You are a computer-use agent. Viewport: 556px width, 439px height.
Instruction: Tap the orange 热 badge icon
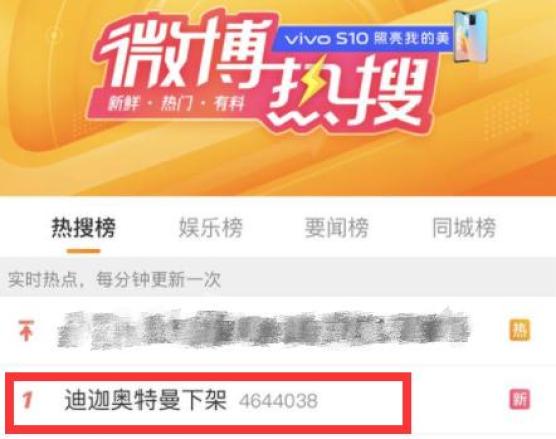pos(519,330)
